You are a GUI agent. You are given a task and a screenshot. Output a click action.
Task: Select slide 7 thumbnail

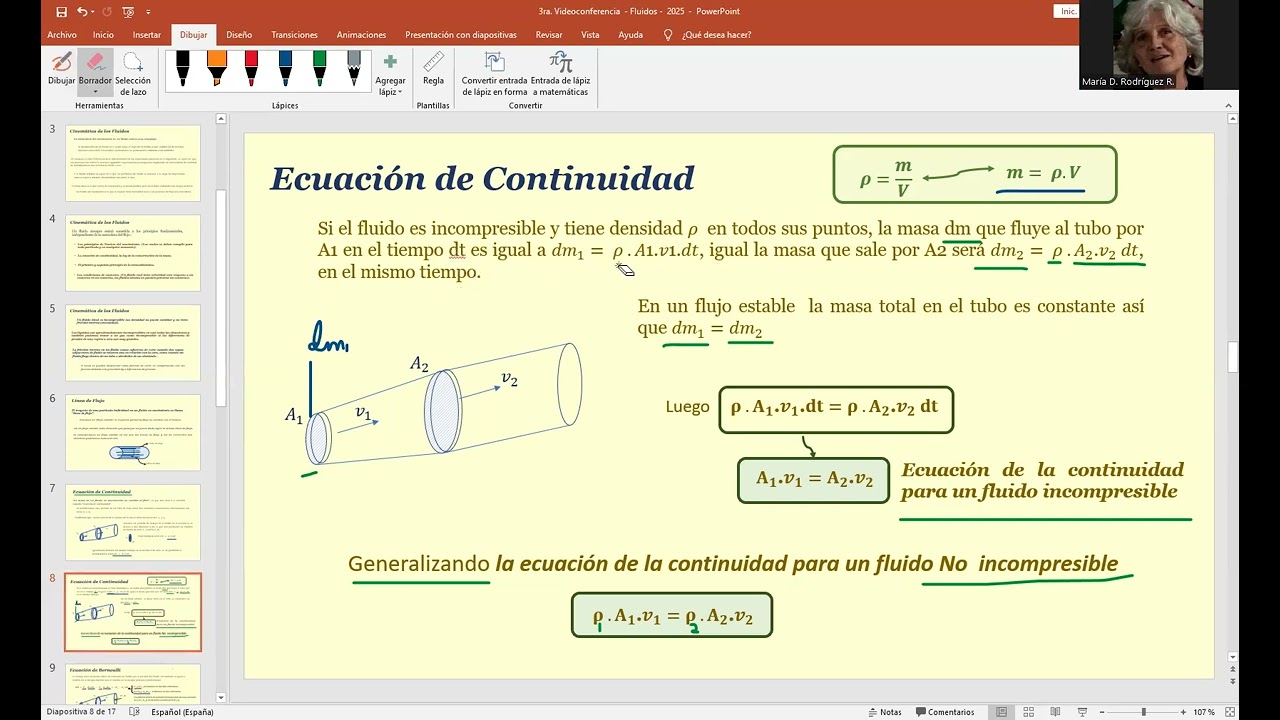(x=133, y=522)
